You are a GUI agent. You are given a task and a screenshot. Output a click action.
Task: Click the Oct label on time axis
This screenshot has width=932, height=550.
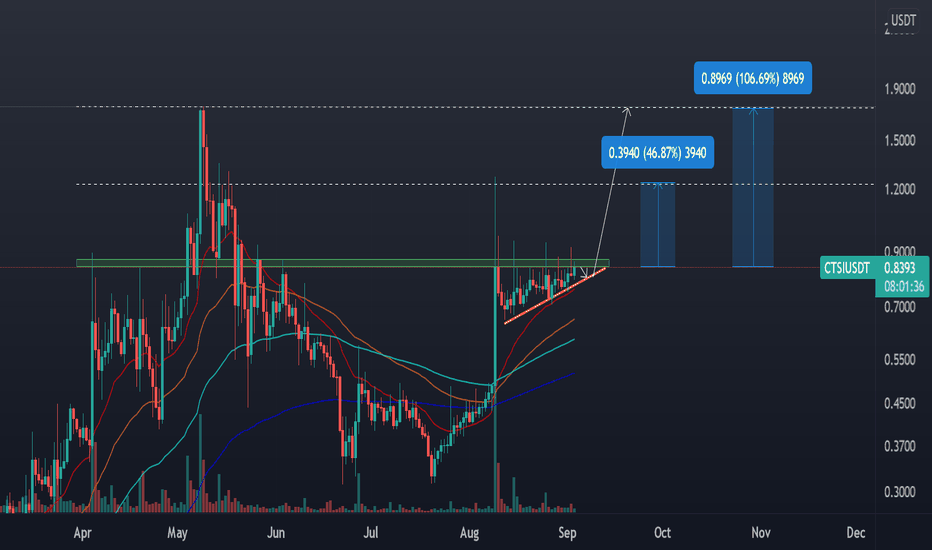662,533
